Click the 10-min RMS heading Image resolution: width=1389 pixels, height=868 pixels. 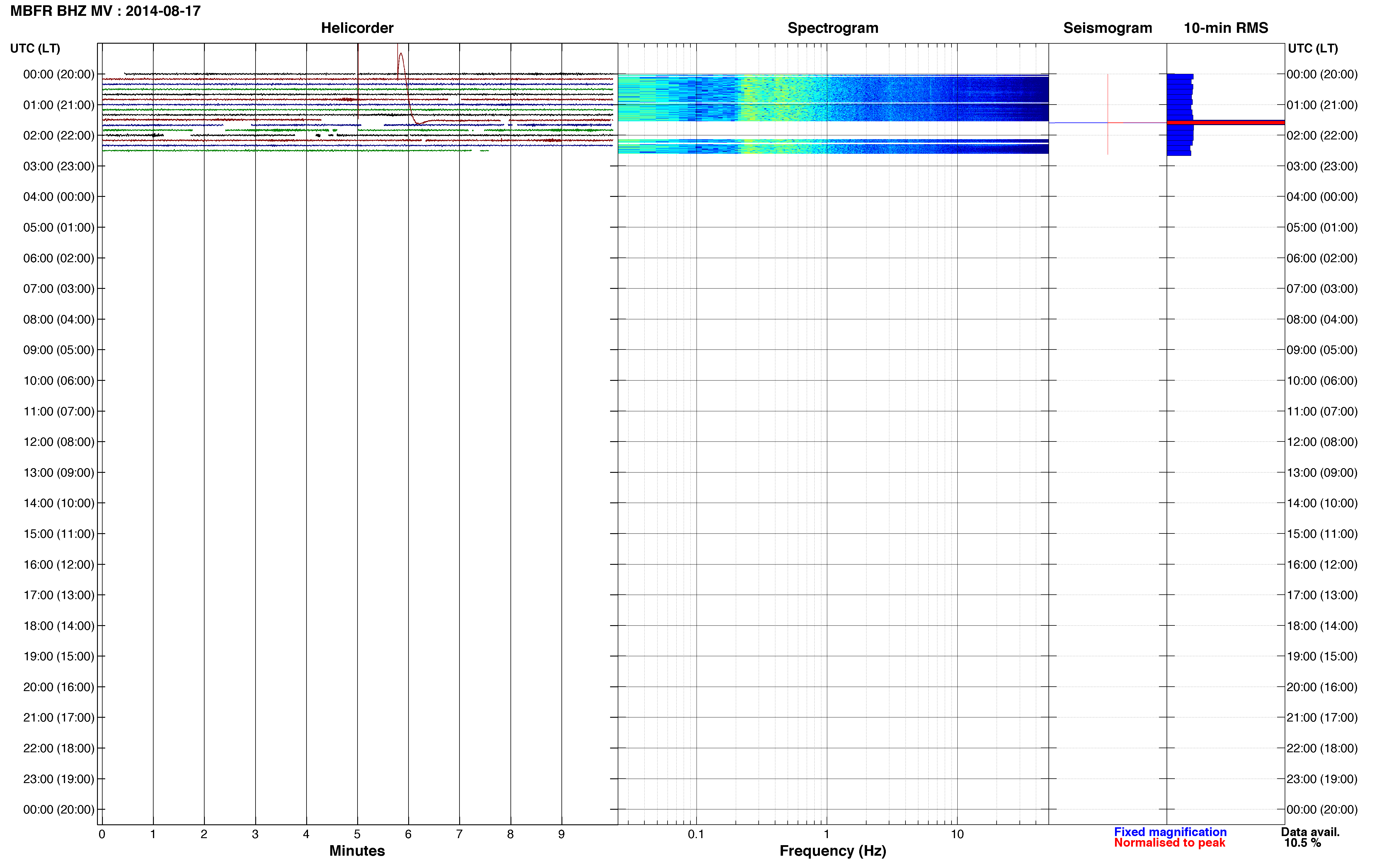[x=1226, y=28]
